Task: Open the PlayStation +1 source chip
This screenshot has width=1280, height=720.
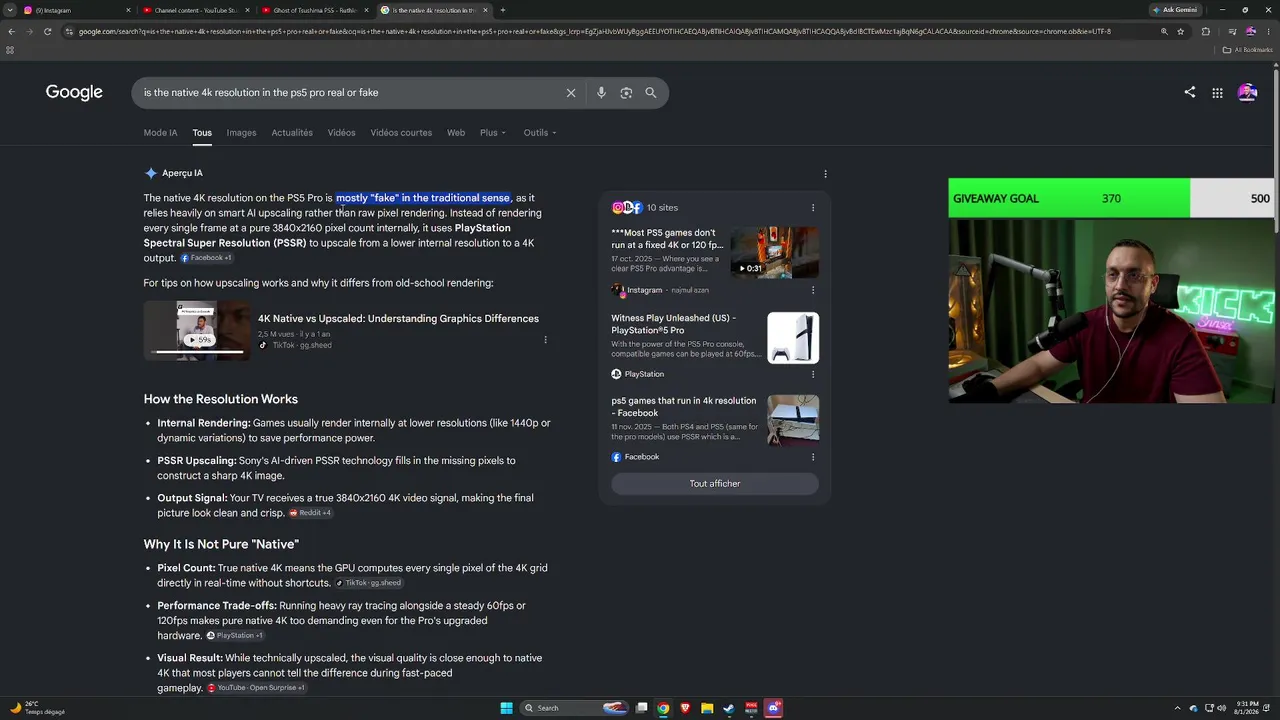Action: click(x=235, y=636)
